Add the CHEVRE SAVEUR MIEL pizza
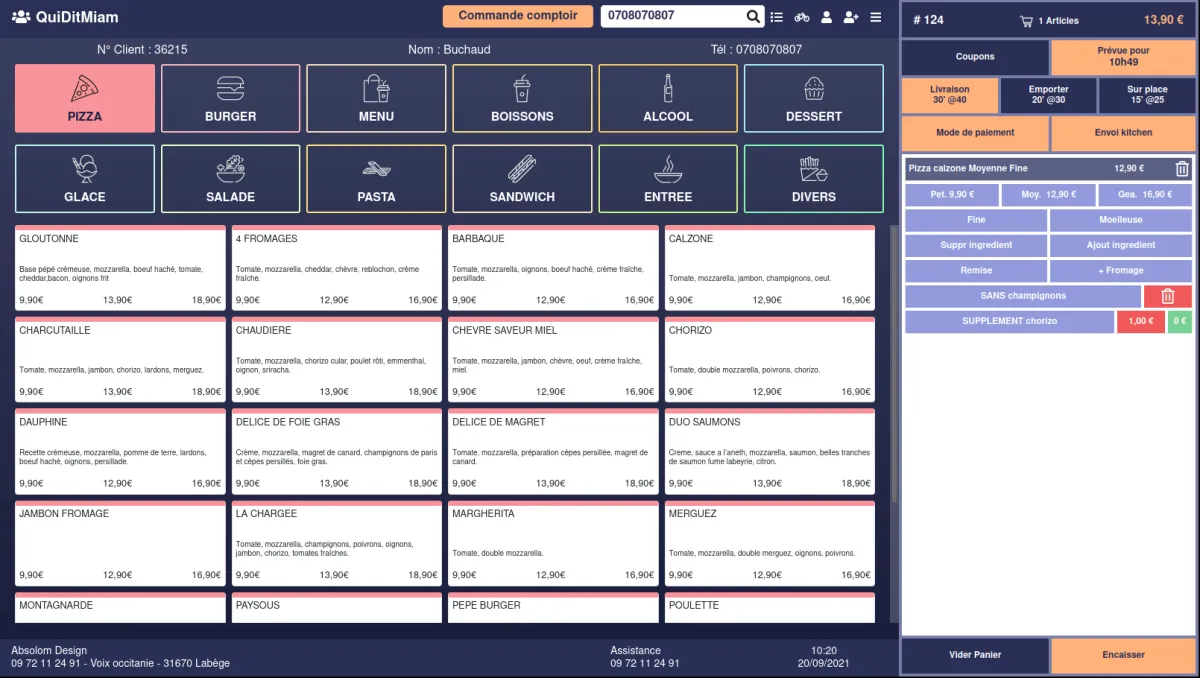 [x=553, y=360]
